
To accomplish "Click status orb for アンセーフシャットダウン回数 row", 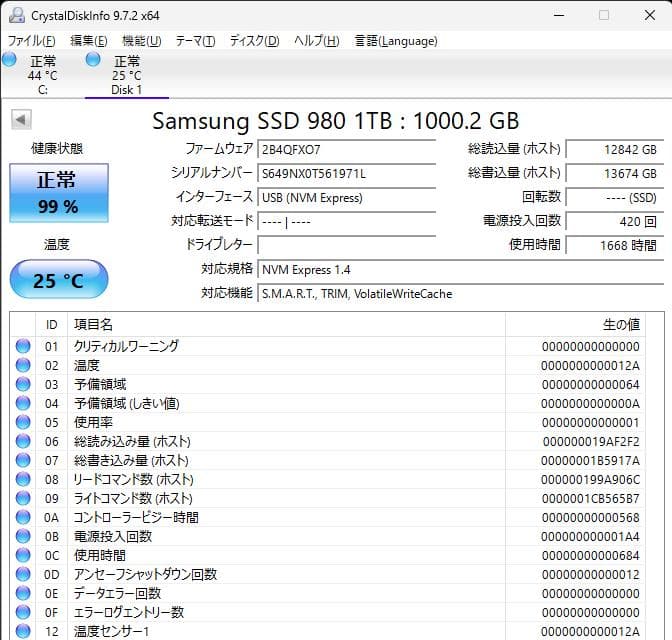I will (23, 574).
